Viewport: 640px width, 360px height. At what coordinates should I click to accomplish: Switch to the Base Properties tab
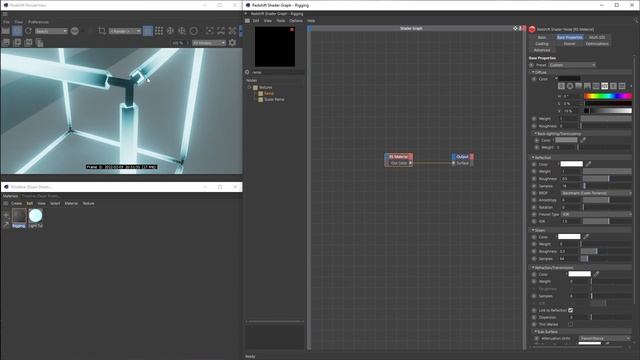click(x=570, y=37)
